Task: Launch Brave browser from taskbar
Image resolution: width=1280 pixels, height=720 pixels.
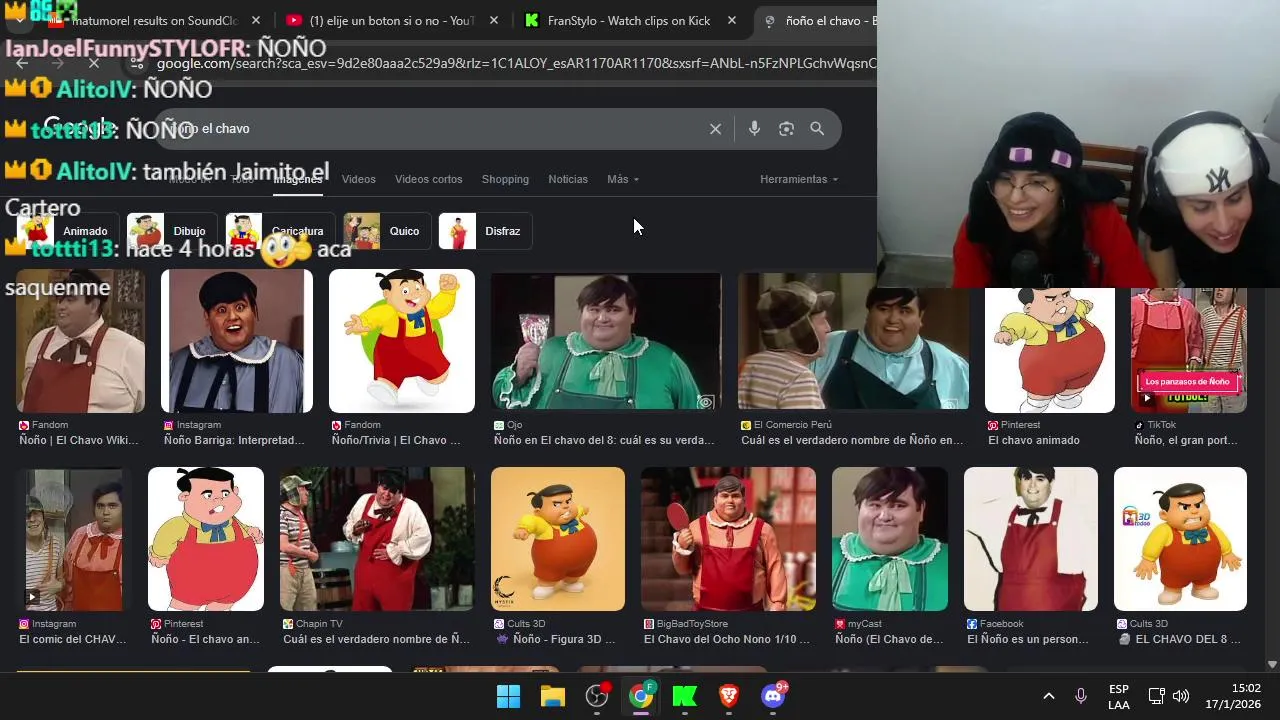Action: coord(729,696)
